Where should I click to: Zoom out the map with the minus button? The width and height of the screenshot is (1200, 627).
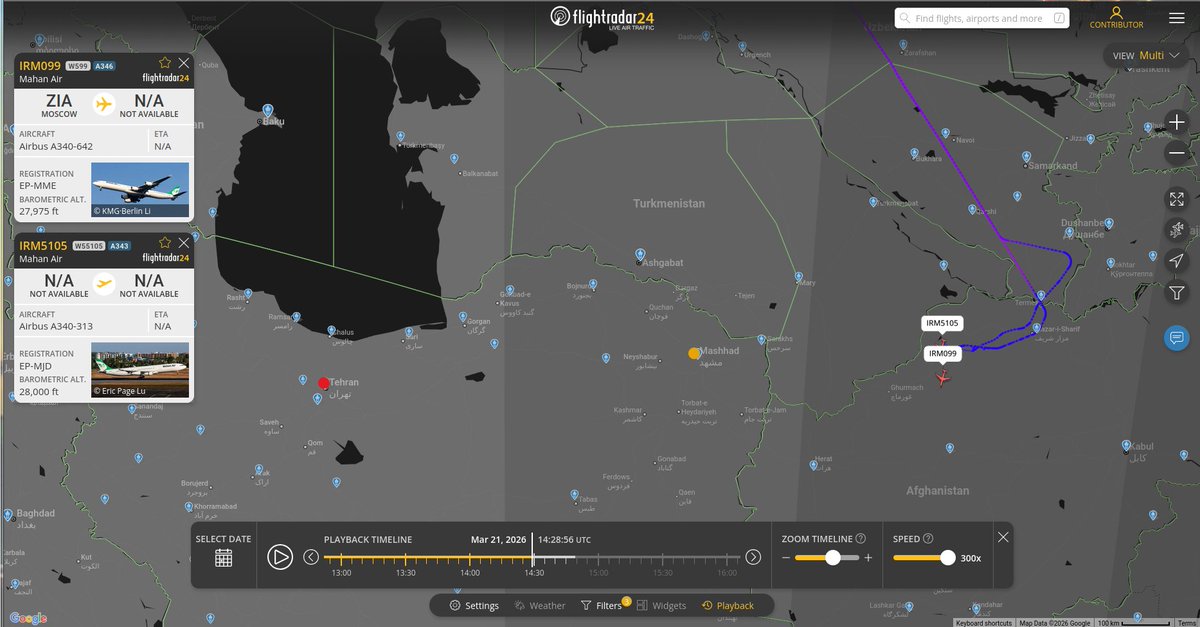(x=1176, y=153)
